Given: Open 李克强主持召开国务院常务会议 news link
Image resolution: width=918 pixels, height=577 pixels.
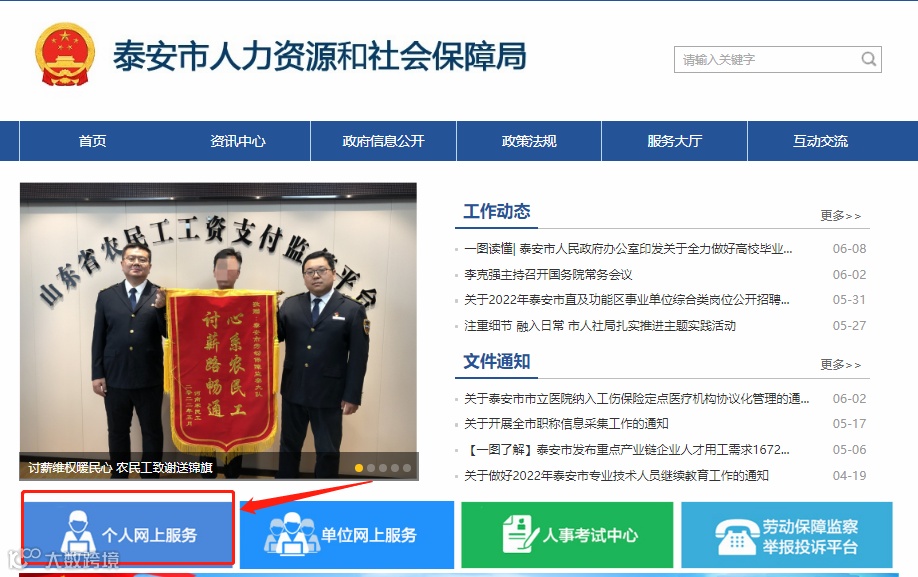Looking at the screenshot, I should [x=548, y=274].
